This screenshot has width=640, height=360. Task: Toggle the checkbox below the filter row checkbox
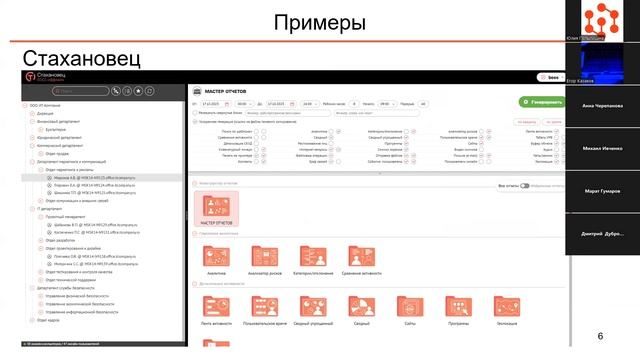(195, 122)
